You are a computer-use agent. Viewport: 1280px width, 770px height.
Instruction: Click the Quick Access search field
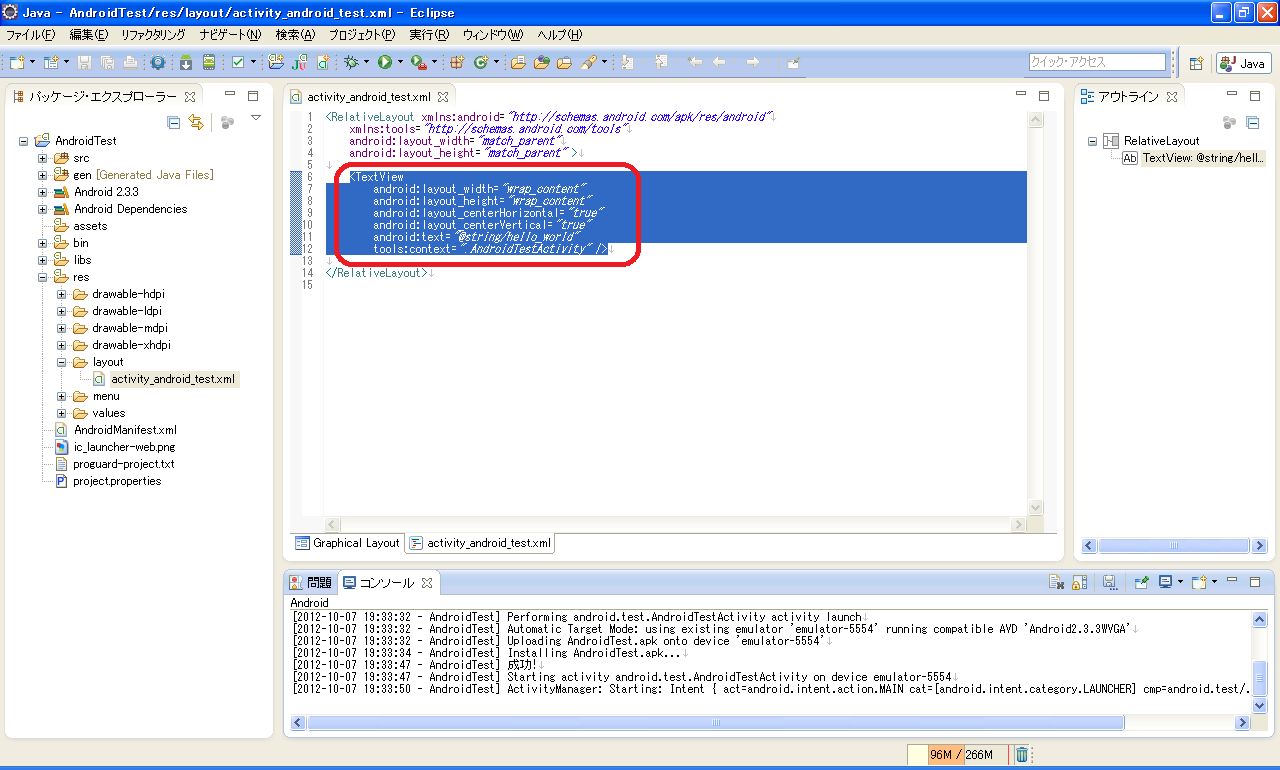1097,62
